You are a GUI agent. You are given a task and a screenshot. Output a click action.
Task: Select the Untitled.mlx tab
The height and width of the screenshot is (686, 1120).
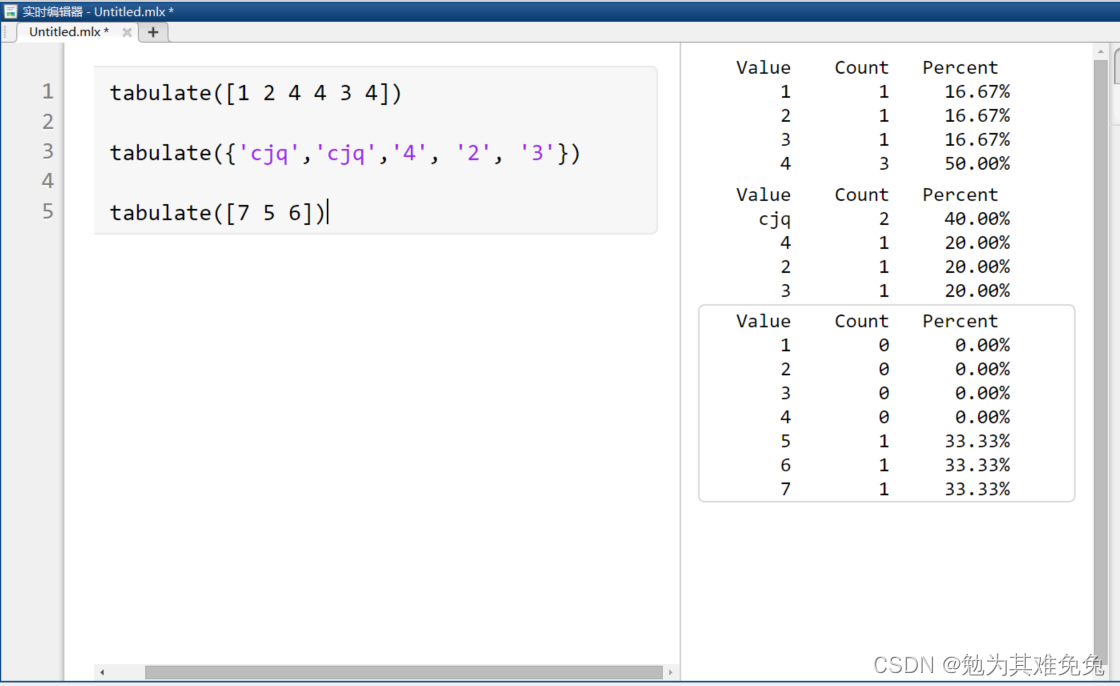pos(67,31)
